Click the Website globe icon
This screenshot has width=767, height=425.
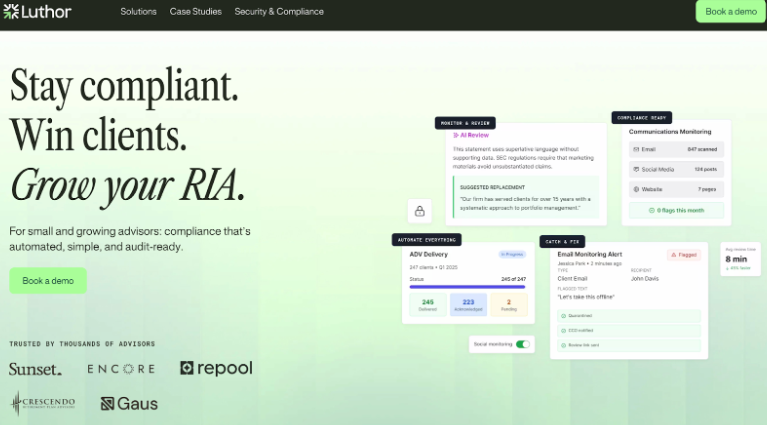click(x=636, y=189)
